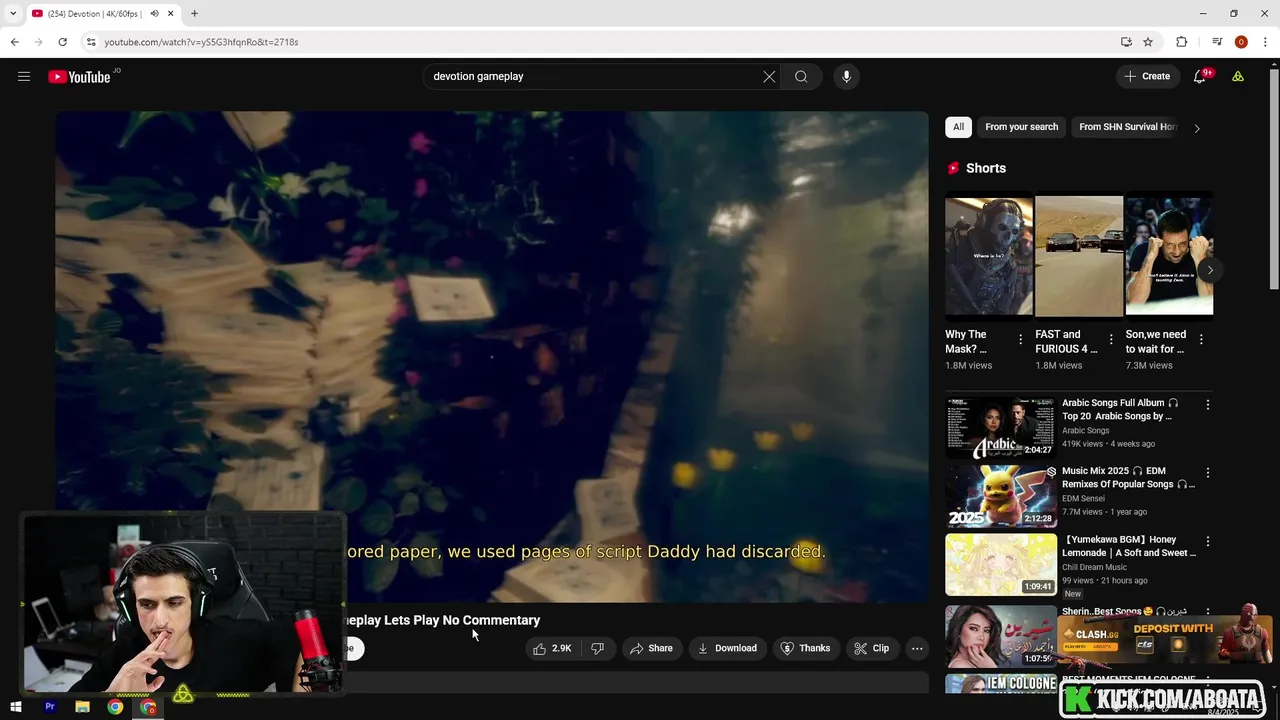
Task: Dislike the video with thumbs-down icon
Action: coord(597,648)
